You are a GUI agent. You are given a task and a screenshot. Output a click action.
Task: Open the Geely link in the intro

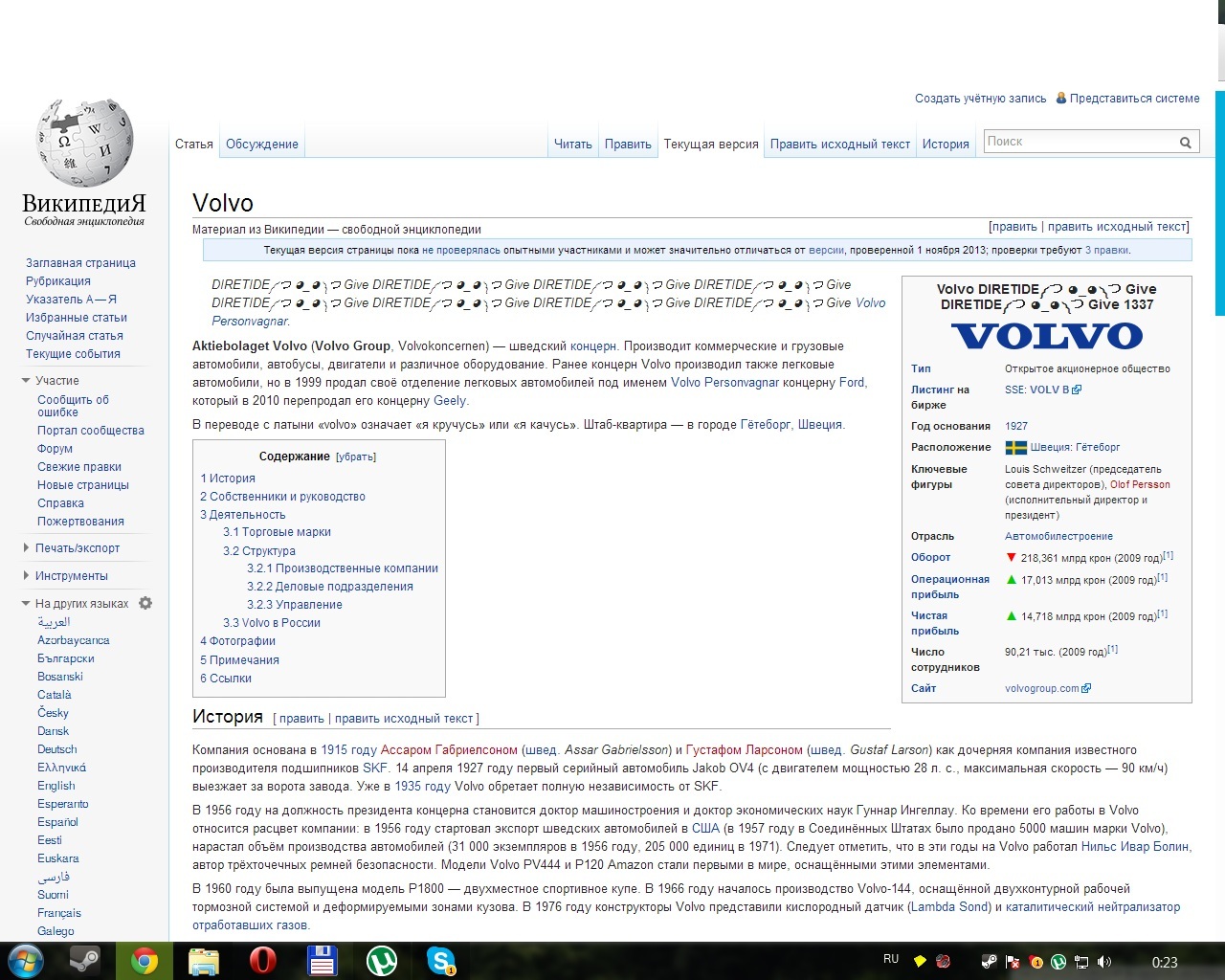pos(450,401)
